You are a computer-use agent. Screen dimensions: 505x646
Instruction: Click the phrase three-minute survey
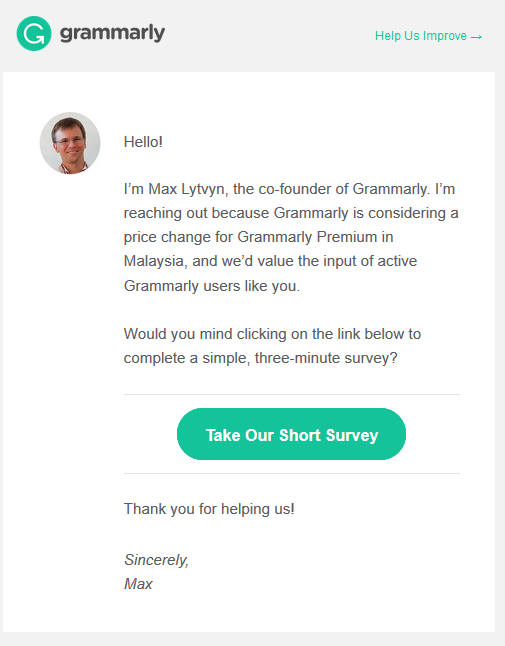(326, 358)
